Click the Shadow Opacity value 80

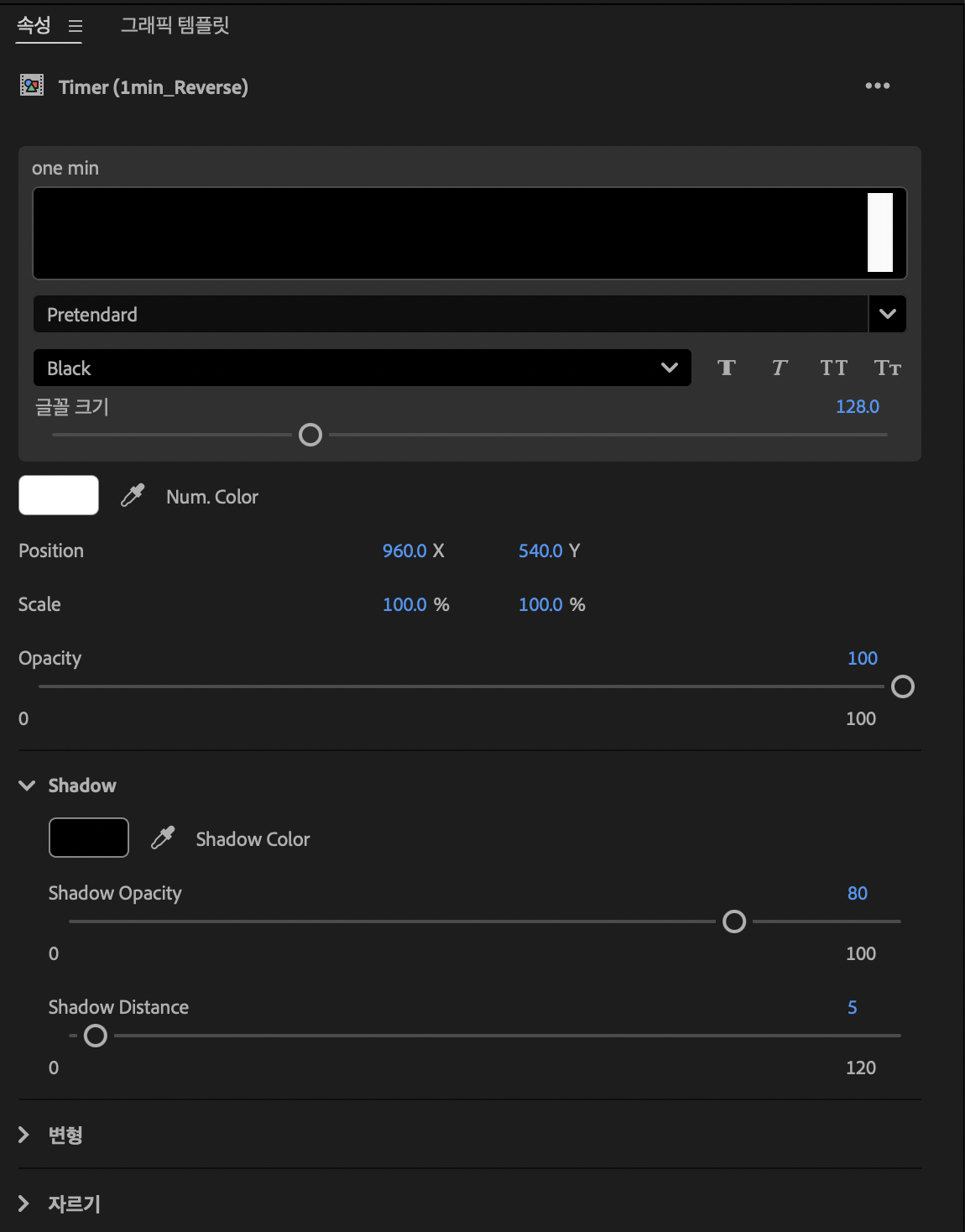[x=858, y=893]
